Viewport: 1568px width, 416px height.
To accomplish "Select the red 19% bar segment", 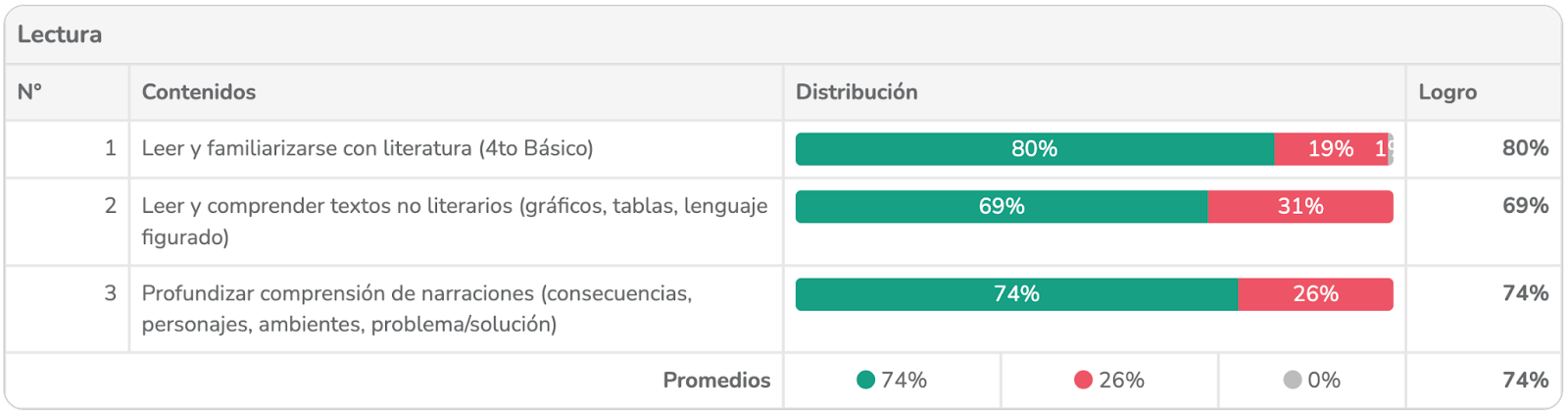I will point(1330,149).
